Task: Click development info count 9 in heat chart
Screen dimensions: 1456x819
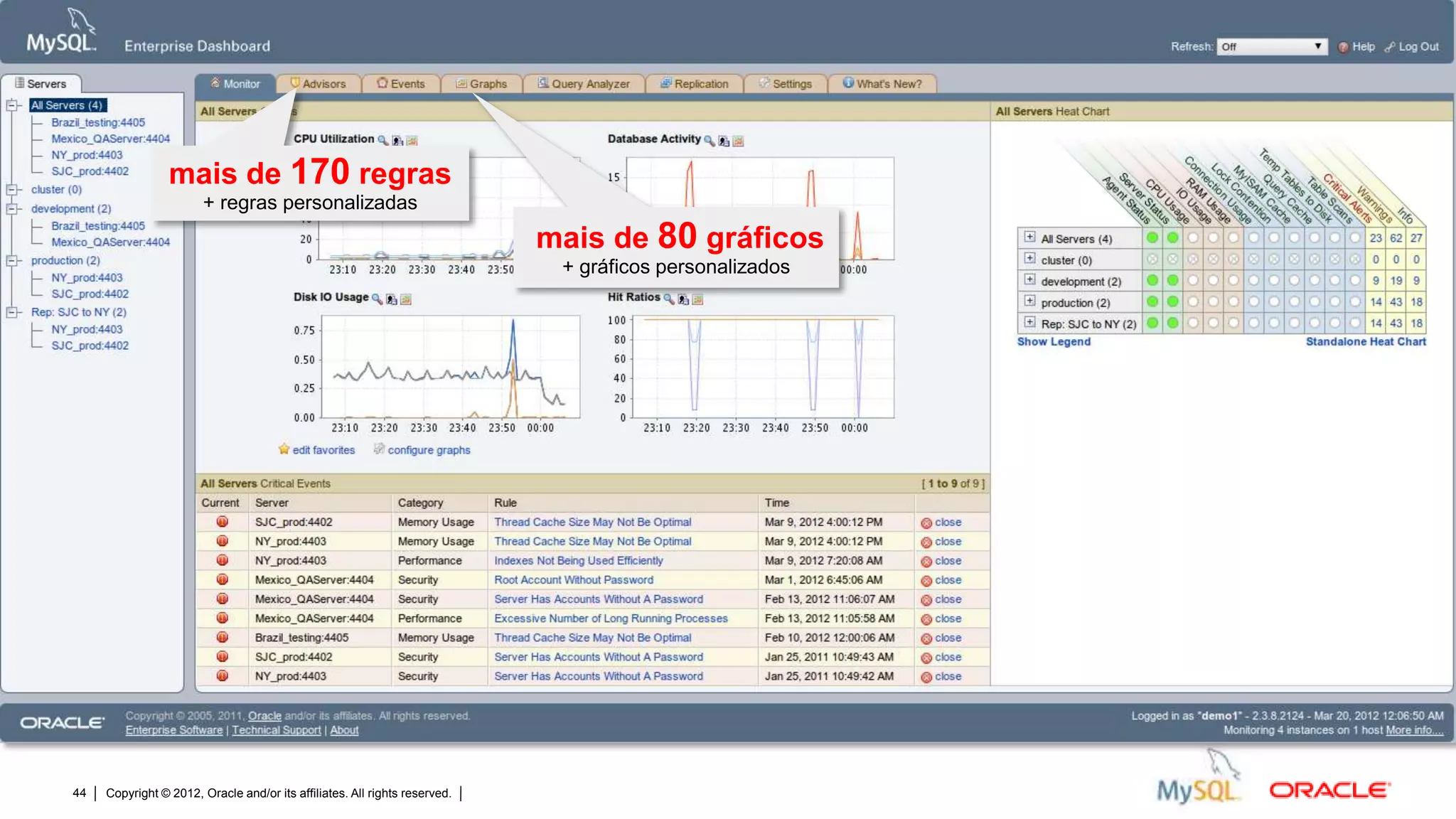Action: [1416, 281]
